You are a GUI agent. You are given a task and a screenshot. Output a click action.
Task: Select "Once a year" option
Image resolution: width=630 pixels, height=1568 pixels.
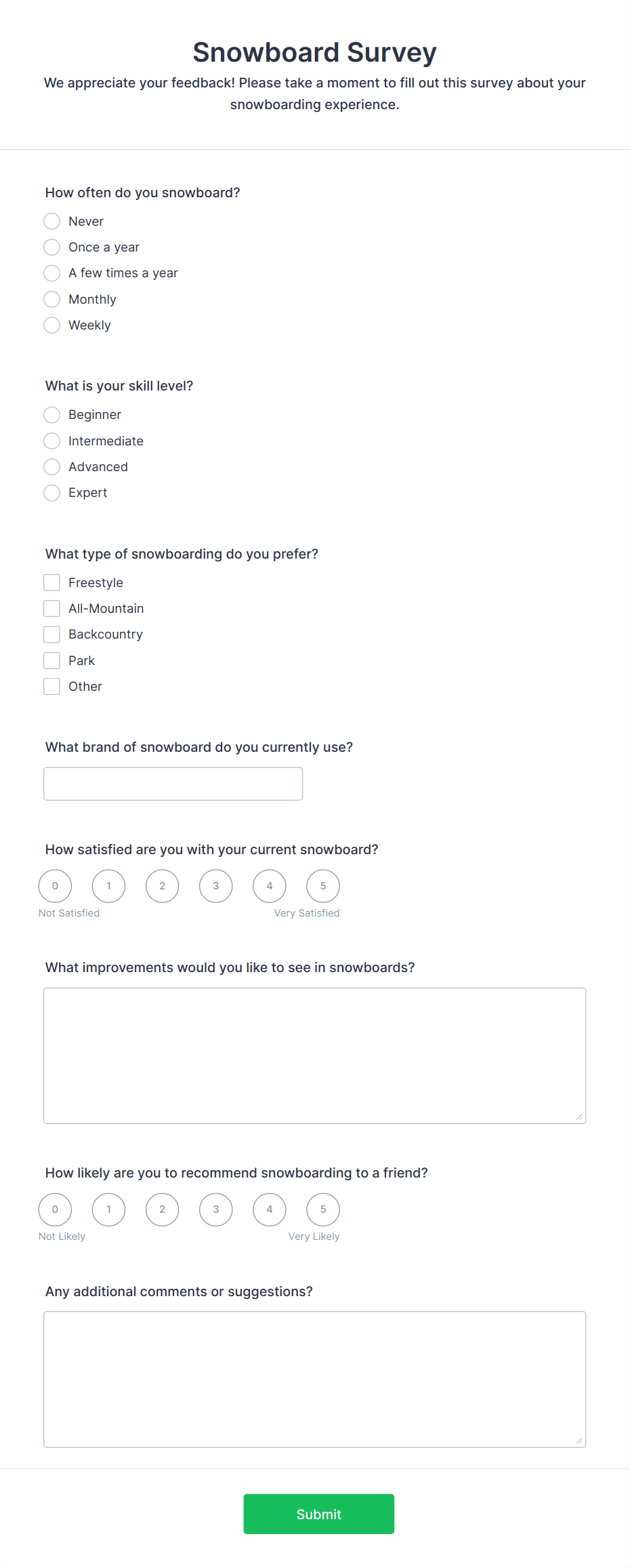click(x=51, y=247)
